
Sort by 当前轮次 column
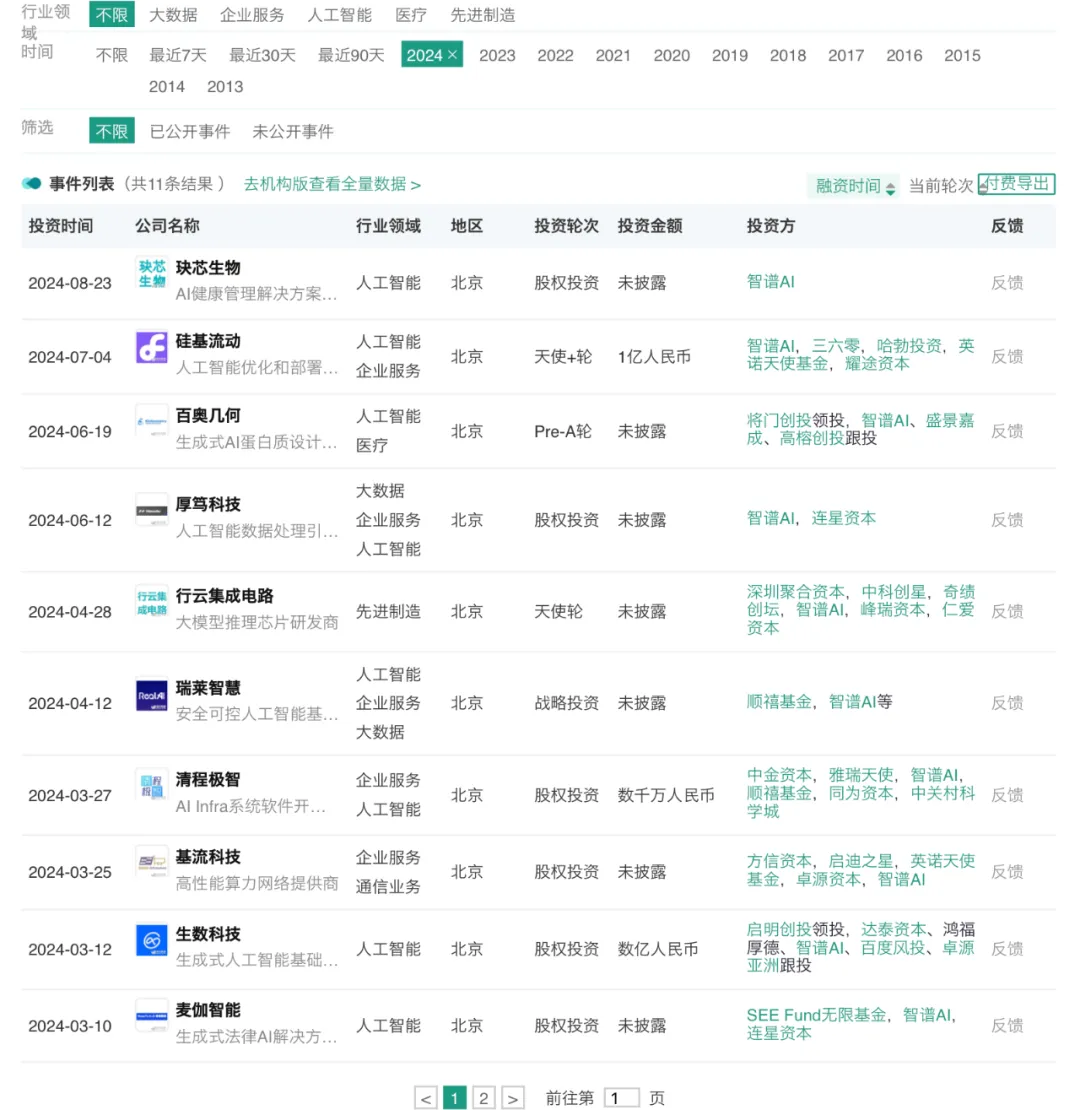tap(940, 186)
